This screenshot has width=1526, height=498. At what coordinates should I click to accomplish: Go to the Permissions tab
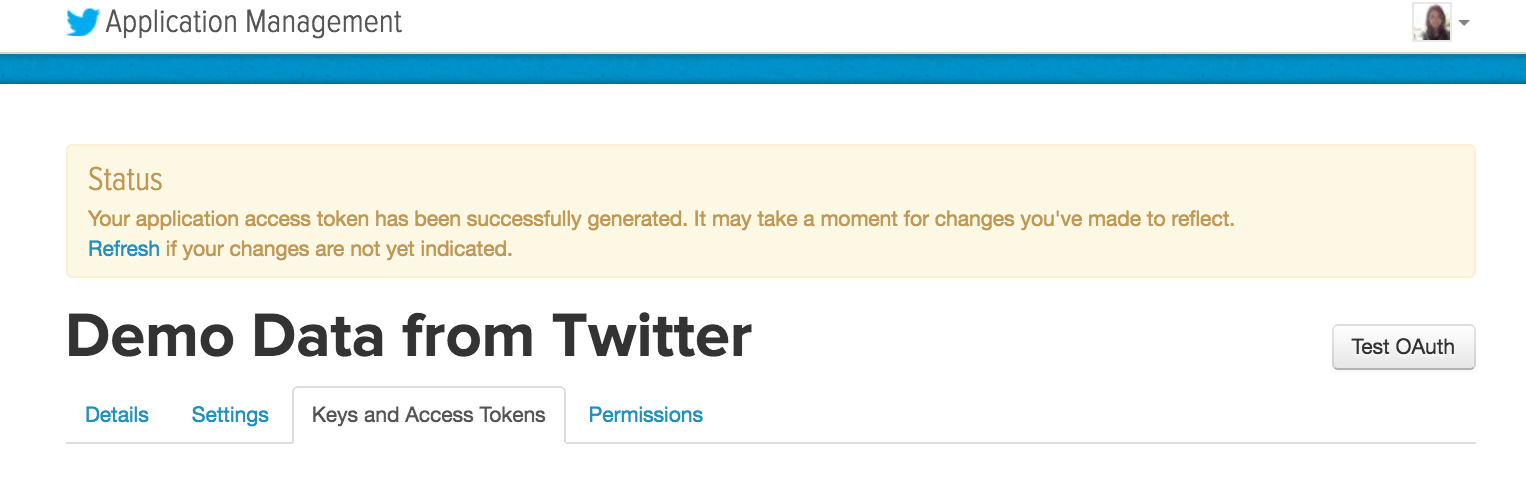[x=646, y=415]
